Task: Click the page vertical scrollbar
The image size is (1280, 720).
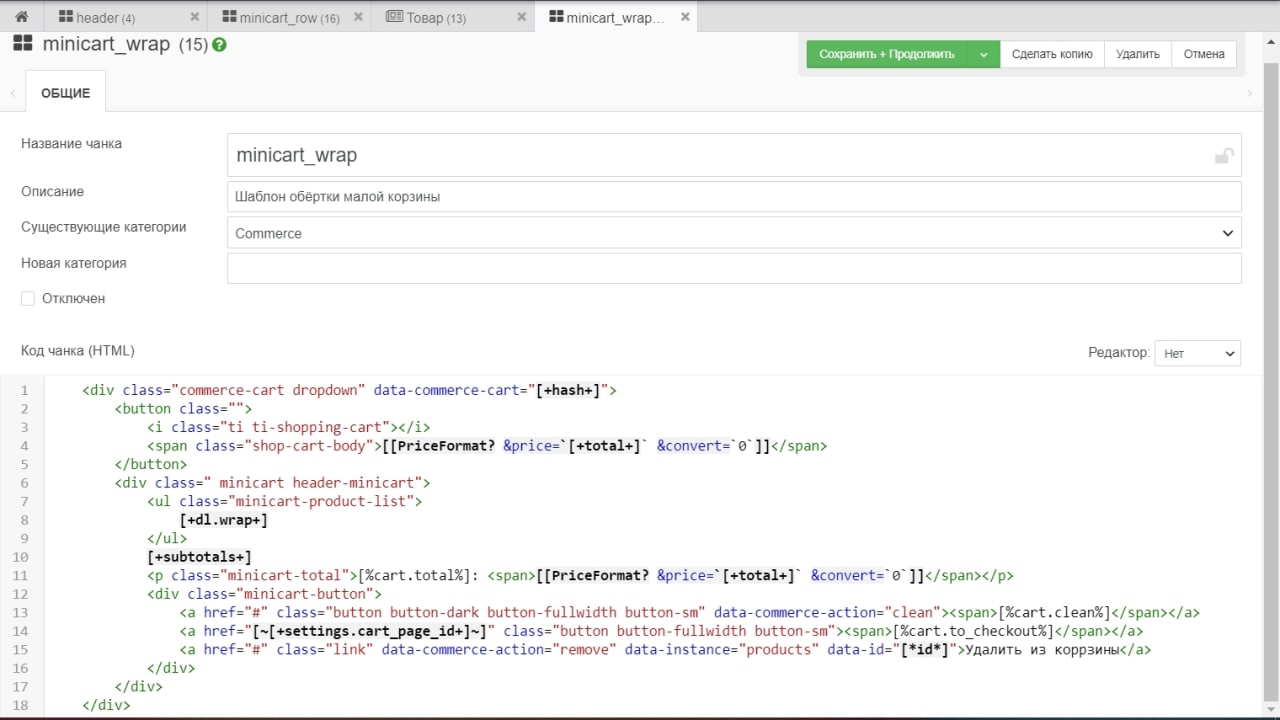Action: (x=1271, y=380)
